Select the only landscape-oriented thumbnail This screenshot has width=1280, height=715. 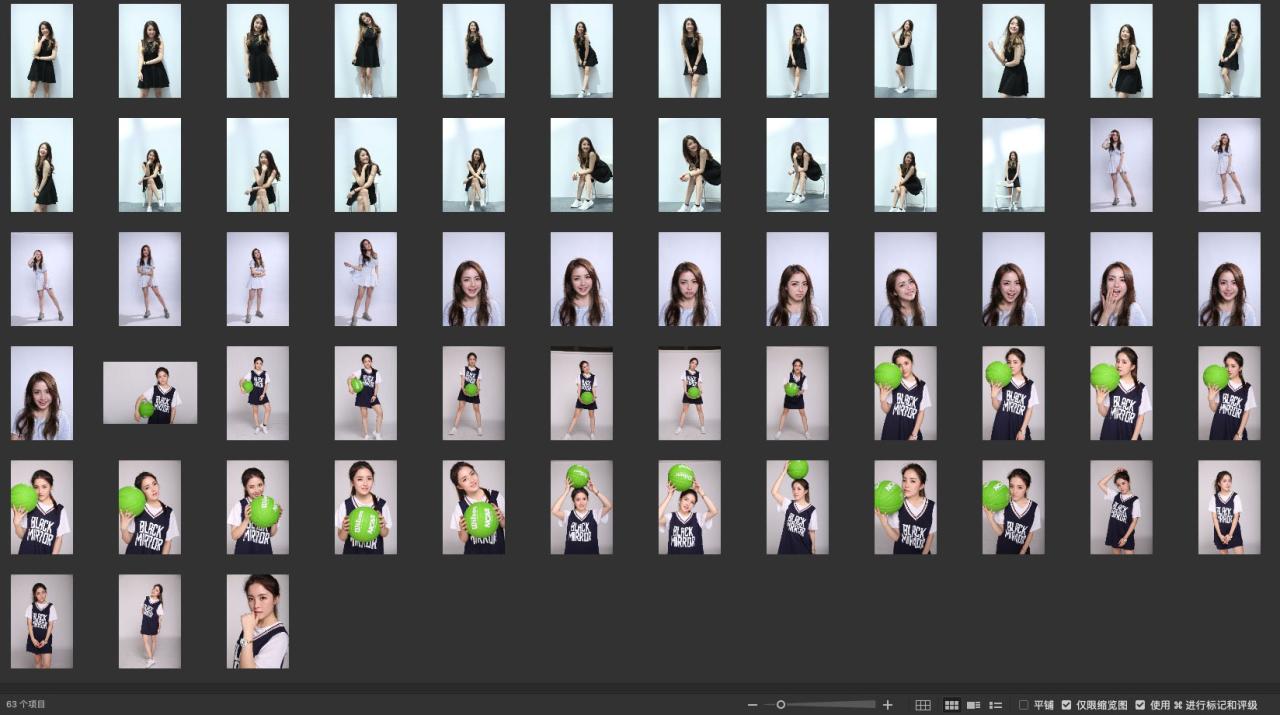150,393
